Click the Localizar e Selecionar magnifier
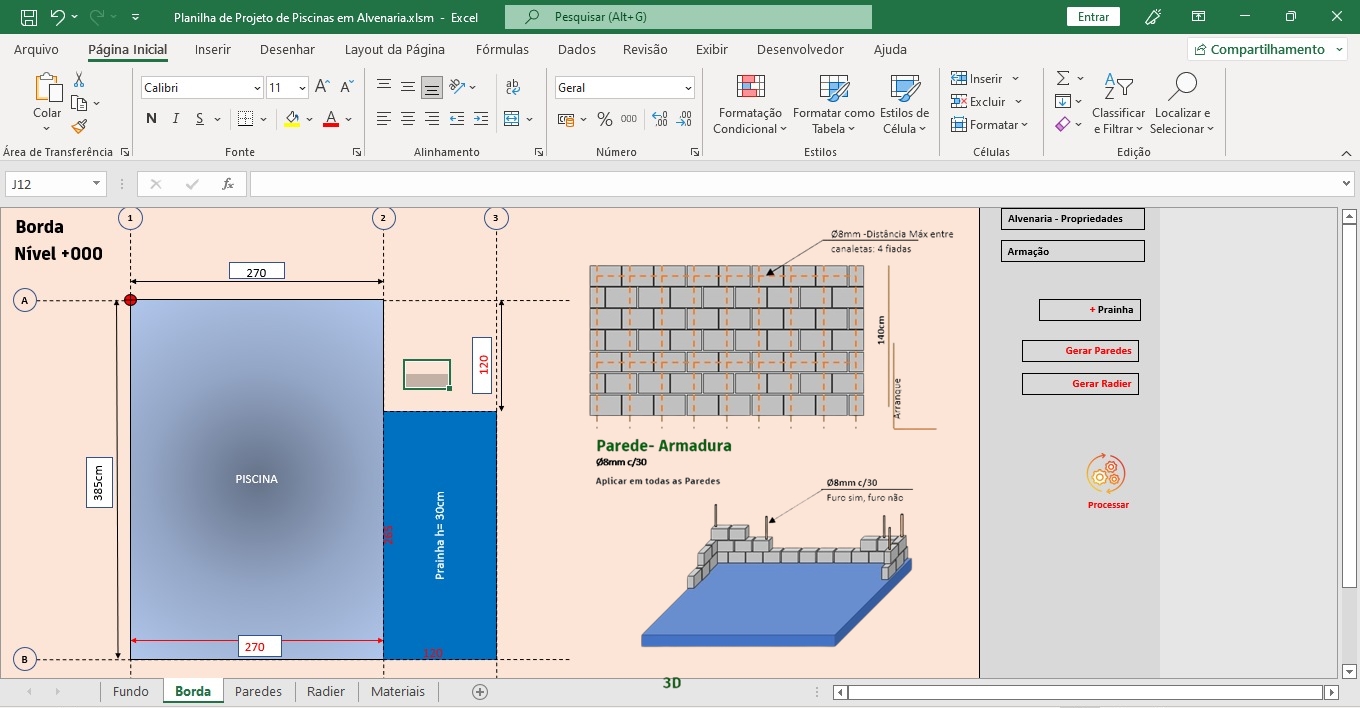Viewport: 1360px width, 708px height. pyautogui.click(x=1182, y=88)
